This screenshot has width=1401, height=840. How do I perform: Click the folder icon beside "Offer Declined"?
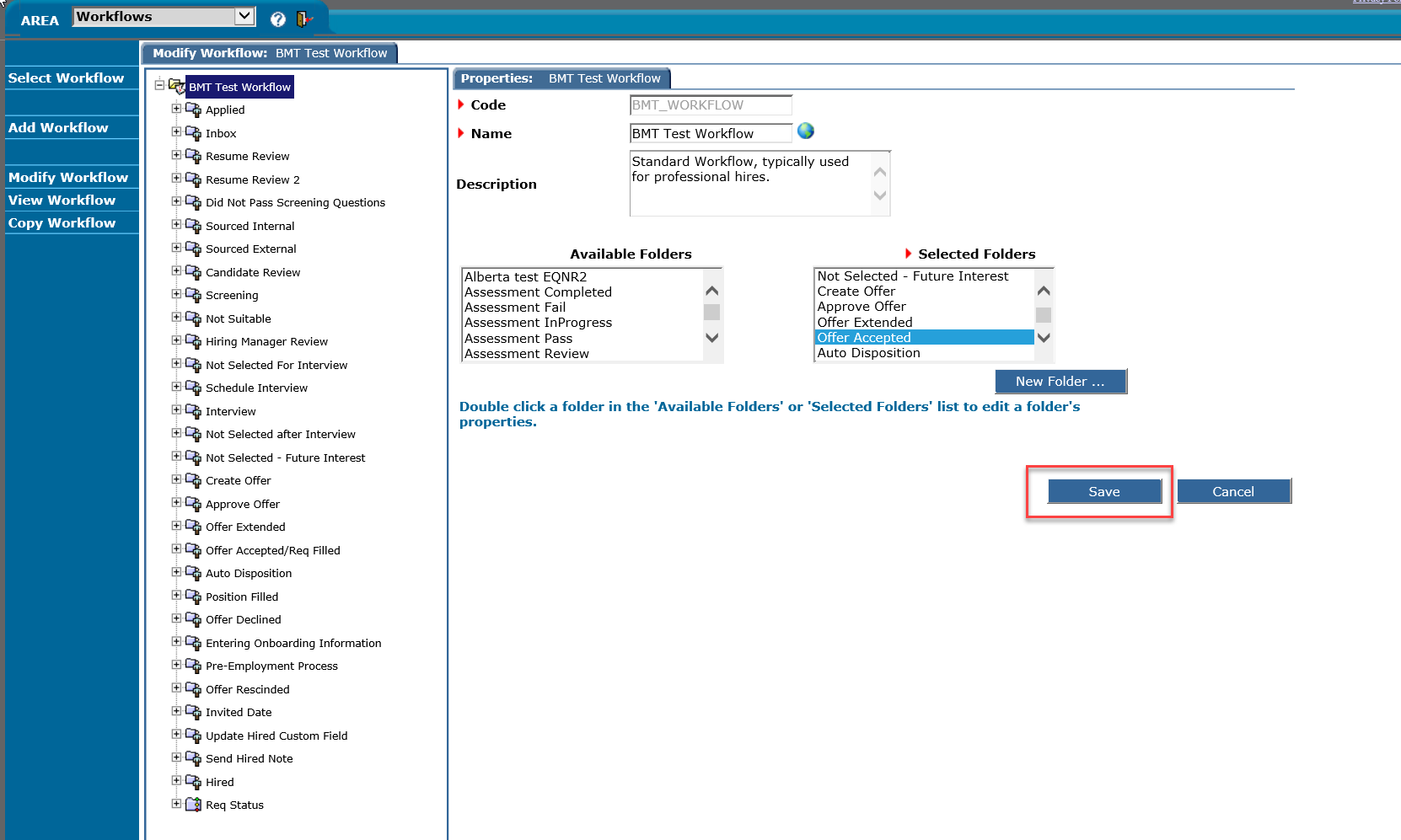coord(193,619)
